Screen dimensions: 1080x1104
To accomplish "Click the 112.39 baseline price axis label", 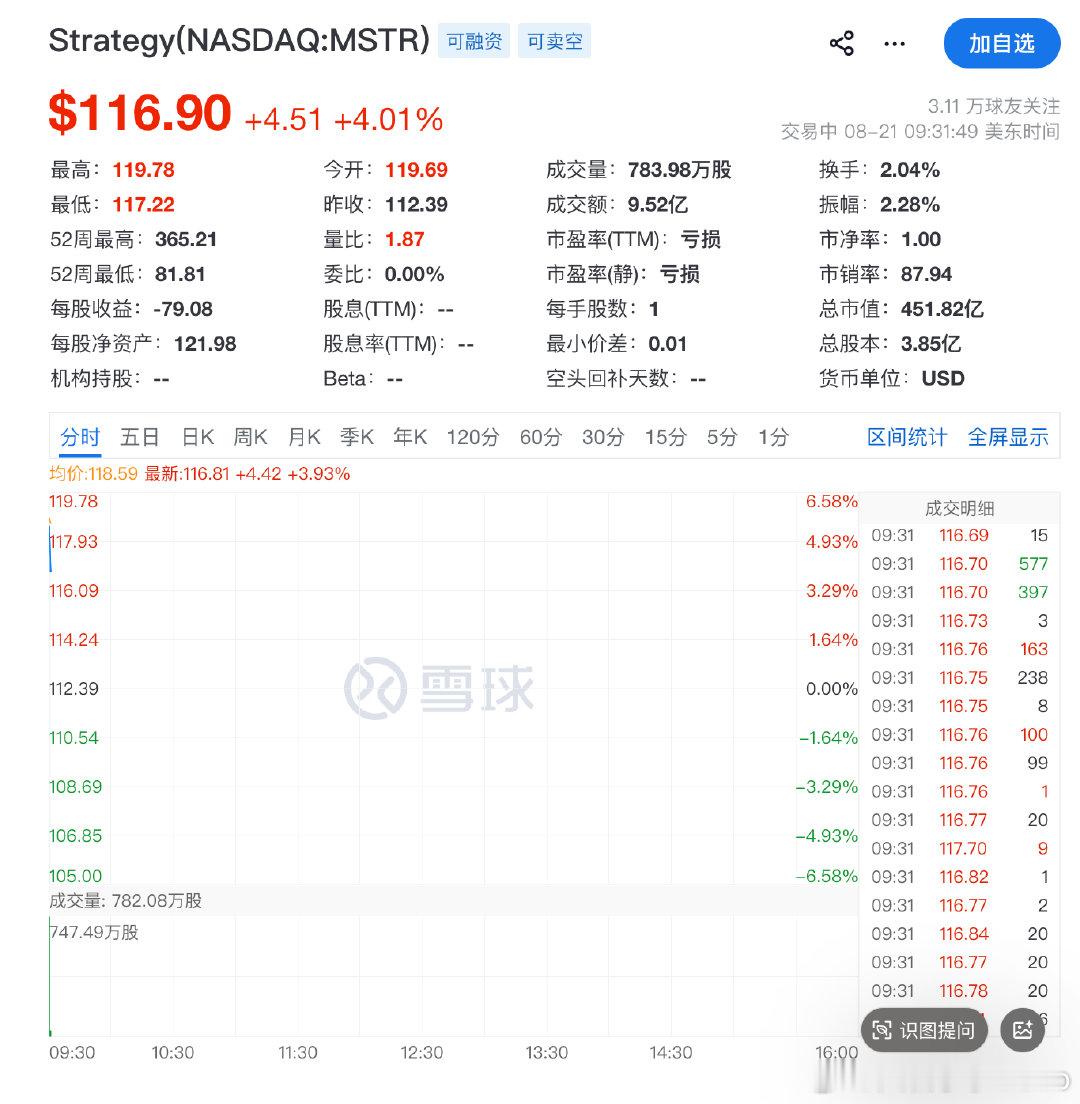I will 74,689.
